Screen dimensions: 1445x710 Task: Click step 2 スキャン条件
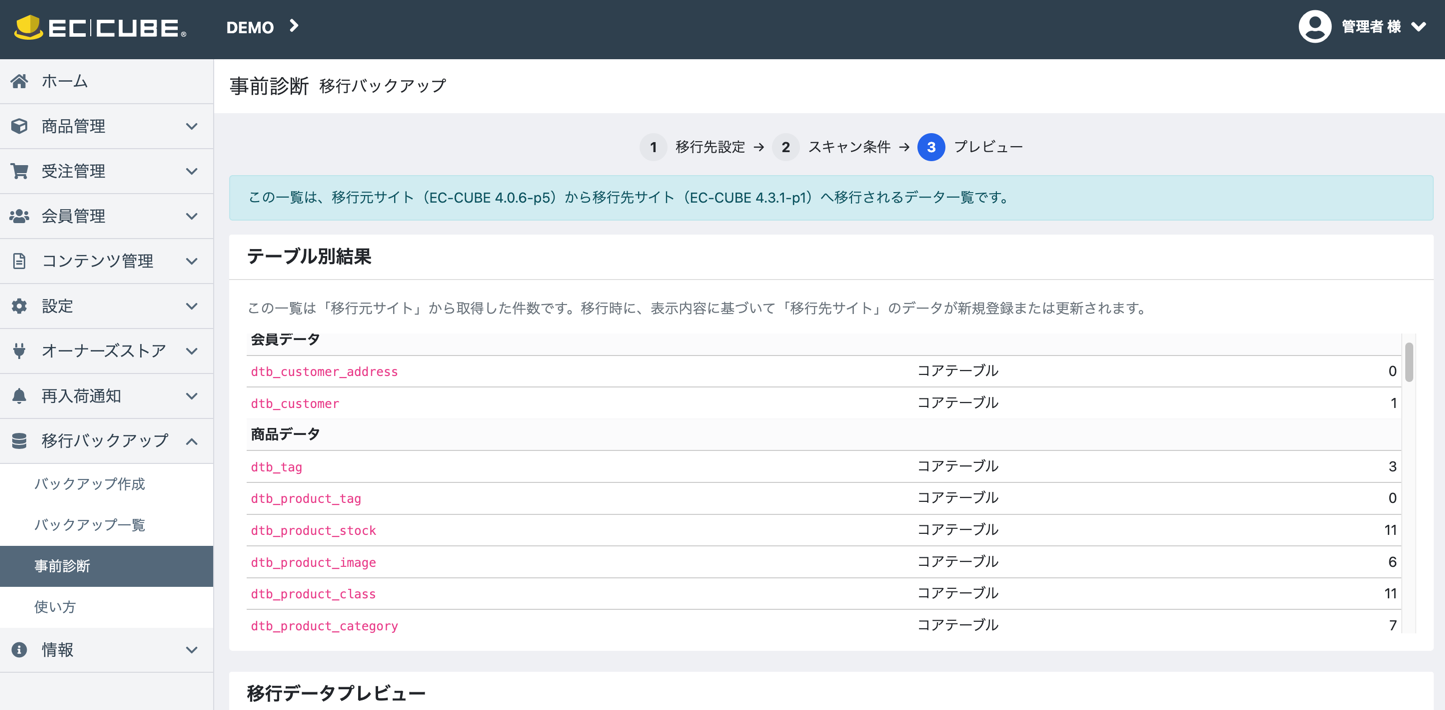[x=832, y=147]
